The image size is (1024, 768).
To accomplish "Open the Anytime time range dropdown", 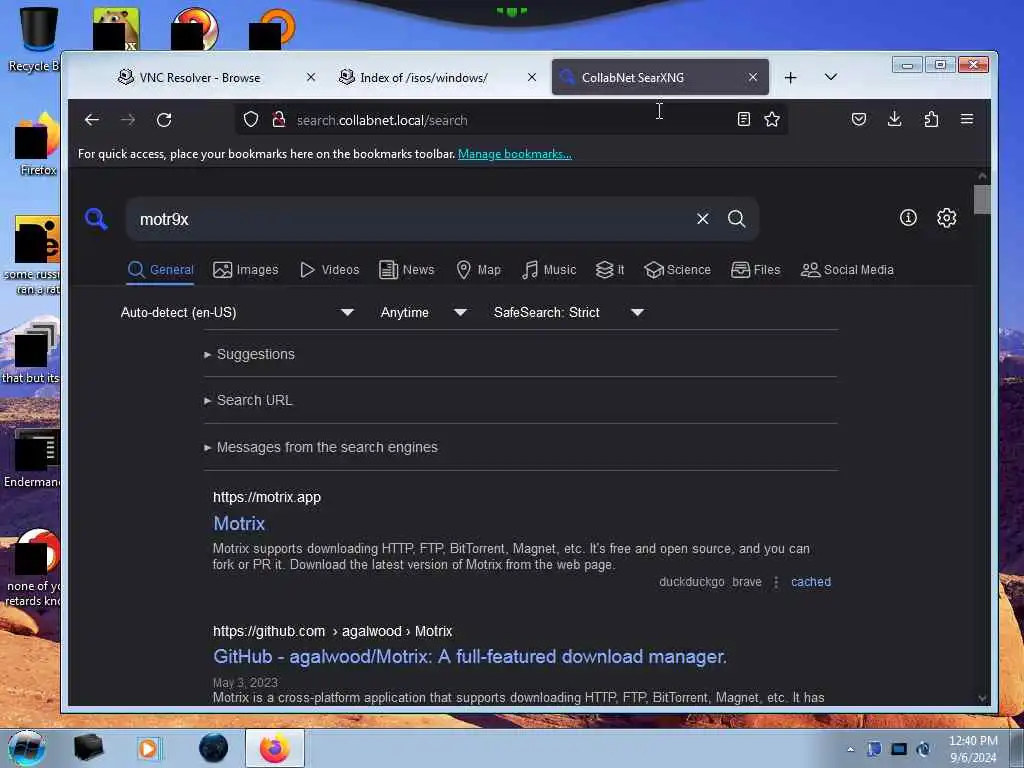I will (423, 312).
